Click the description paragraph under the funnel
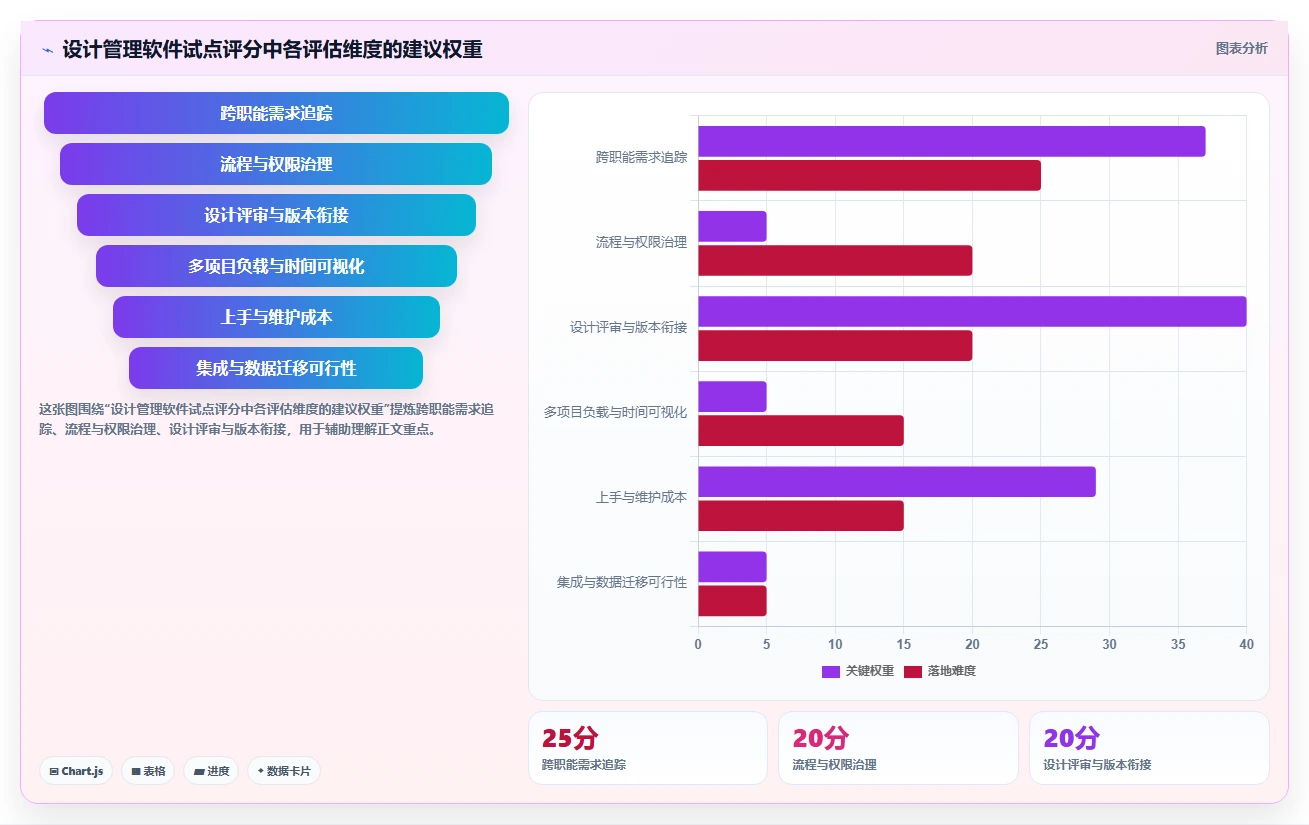The height and width of the screenshot is (825, 1309). pyautogui.click(x=268, y=420)
